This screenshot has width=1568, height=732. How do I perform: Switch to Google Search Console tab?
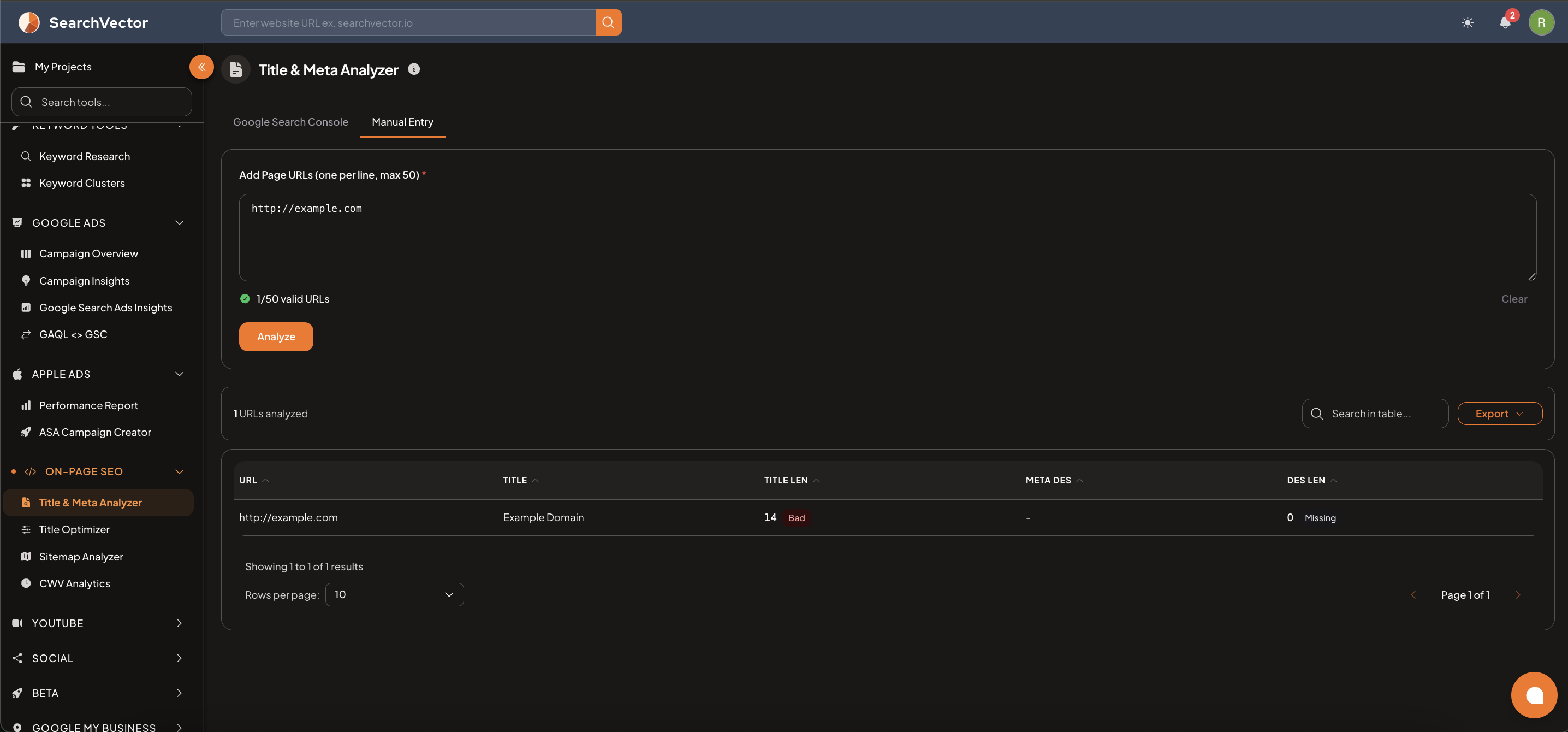(x=290, y=122)
